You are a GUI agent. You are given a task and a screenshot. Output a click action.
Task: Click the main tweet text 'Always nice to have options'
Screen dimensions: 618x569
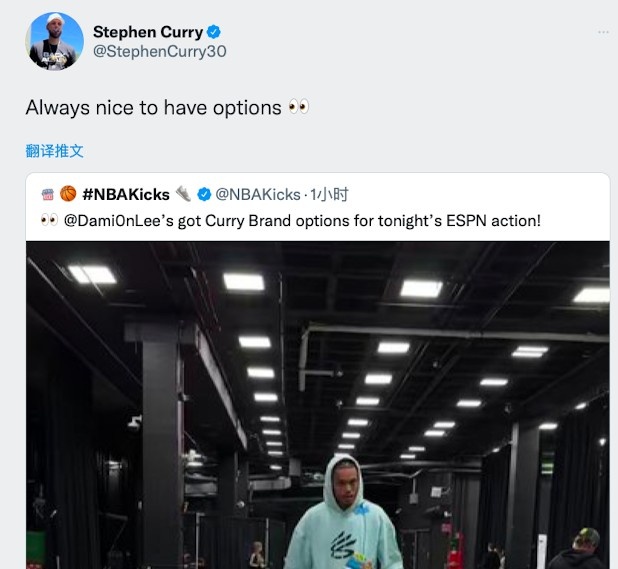pos(154,108)
